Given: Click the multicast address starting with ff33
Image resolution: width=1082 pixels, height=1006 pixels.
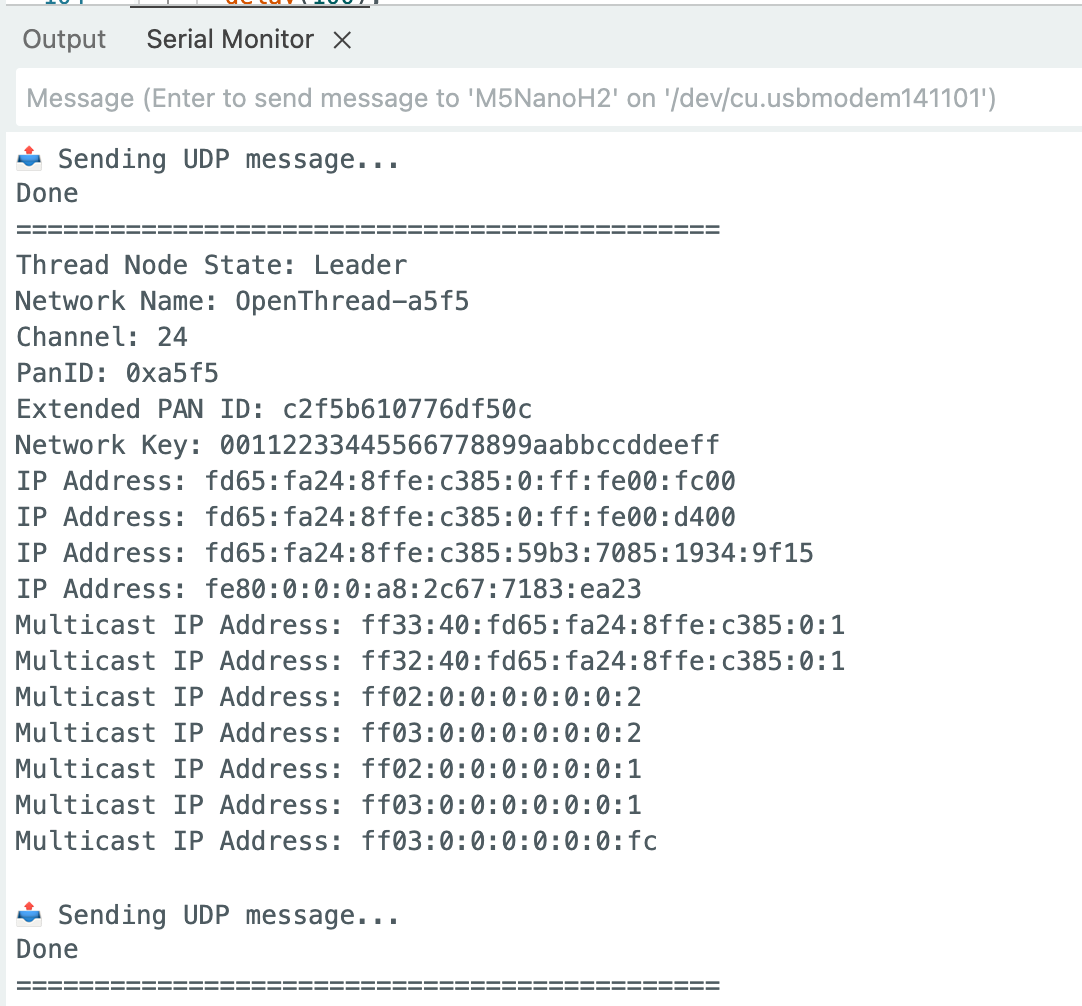Looking at the screenshot, I should (602, 625).
